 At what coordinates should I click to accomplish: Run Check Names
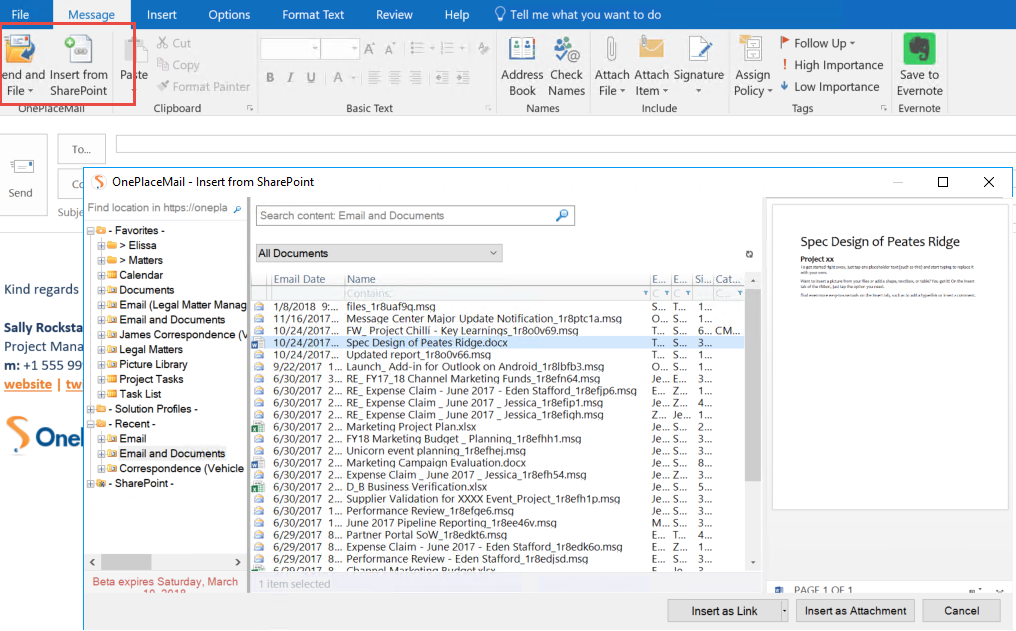tap(566, 67)
